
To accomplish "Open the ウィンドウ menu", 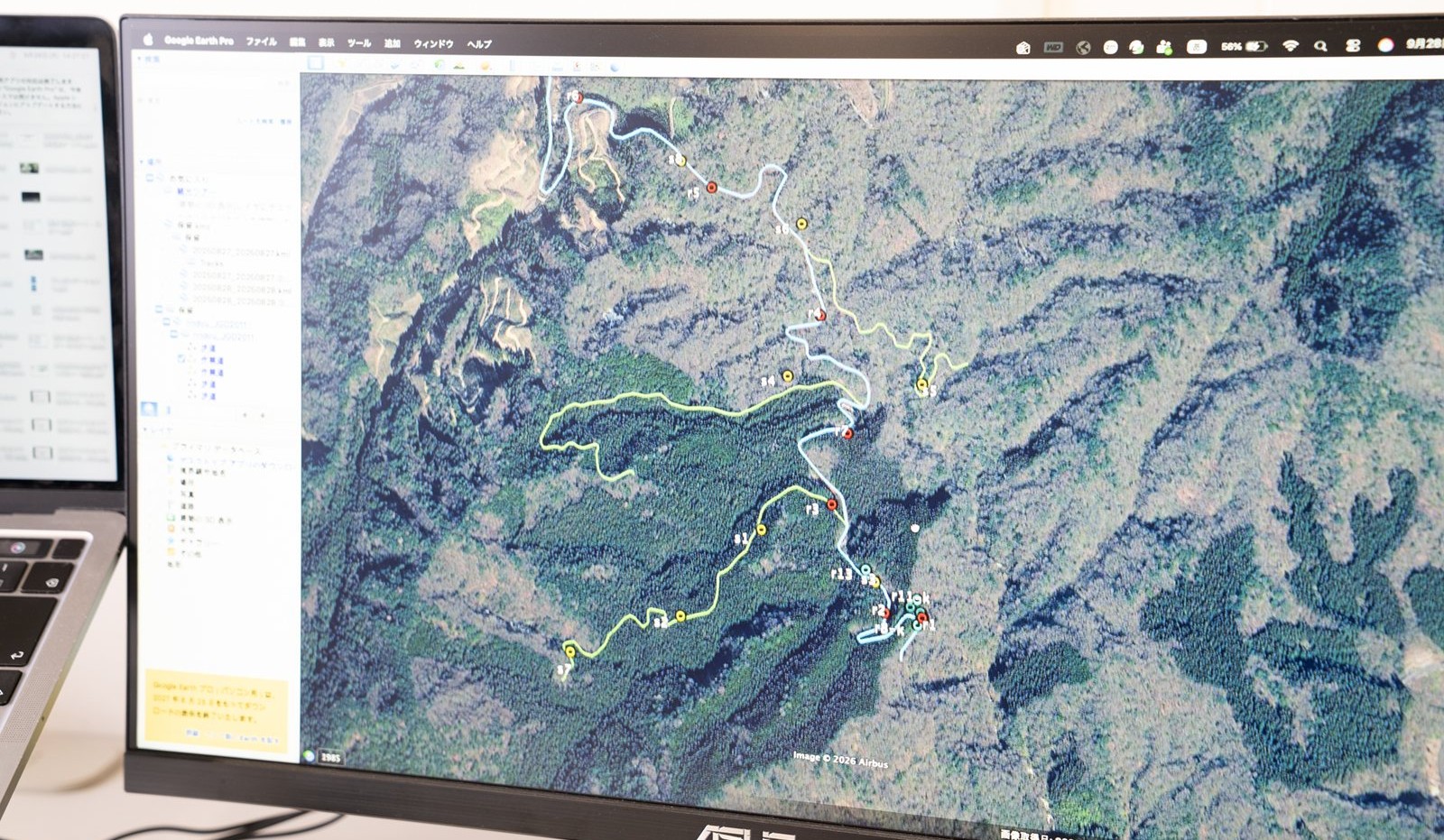I will [433, 43].
